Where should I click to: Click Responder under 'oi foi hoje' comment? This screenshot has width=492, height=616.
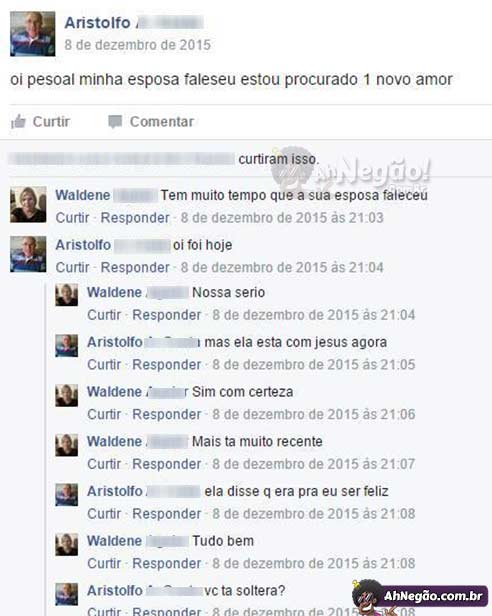[135, 268]
